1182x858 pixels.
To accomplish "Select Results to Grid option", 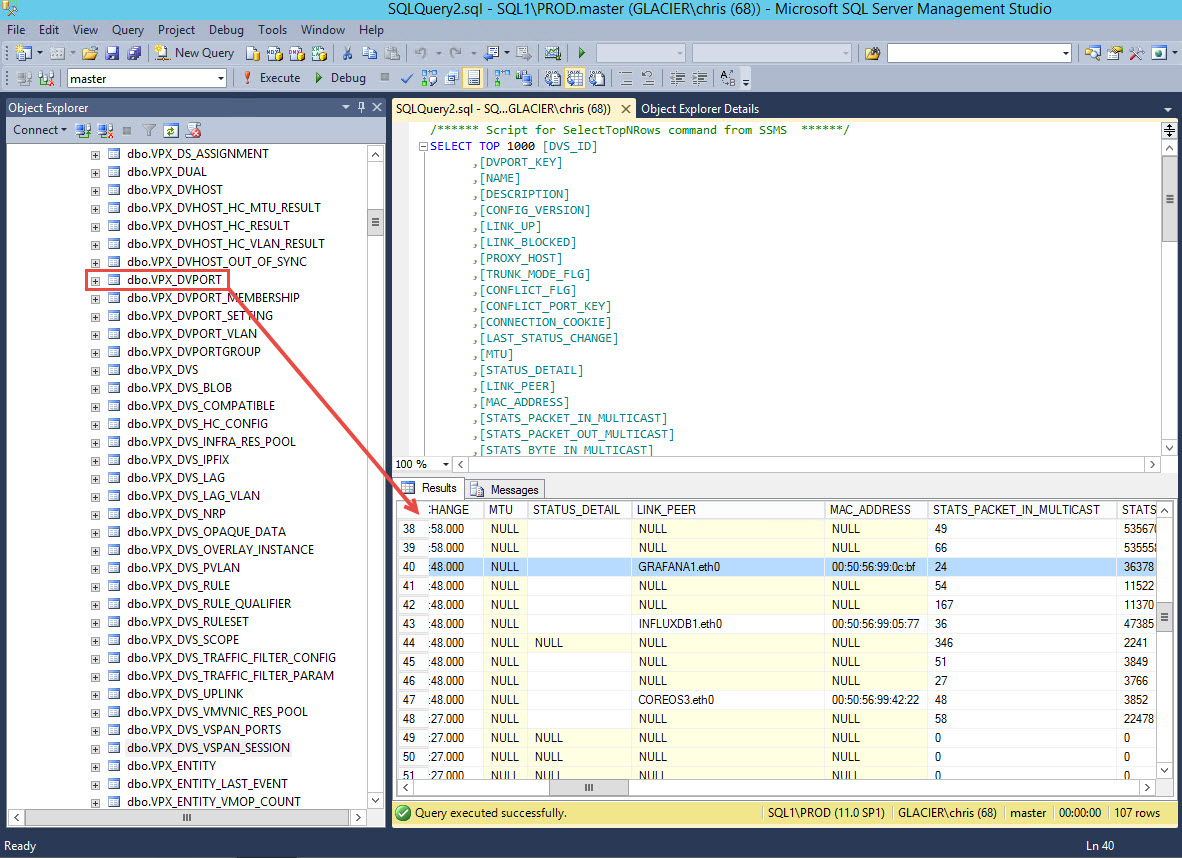I will click(574, 78).
